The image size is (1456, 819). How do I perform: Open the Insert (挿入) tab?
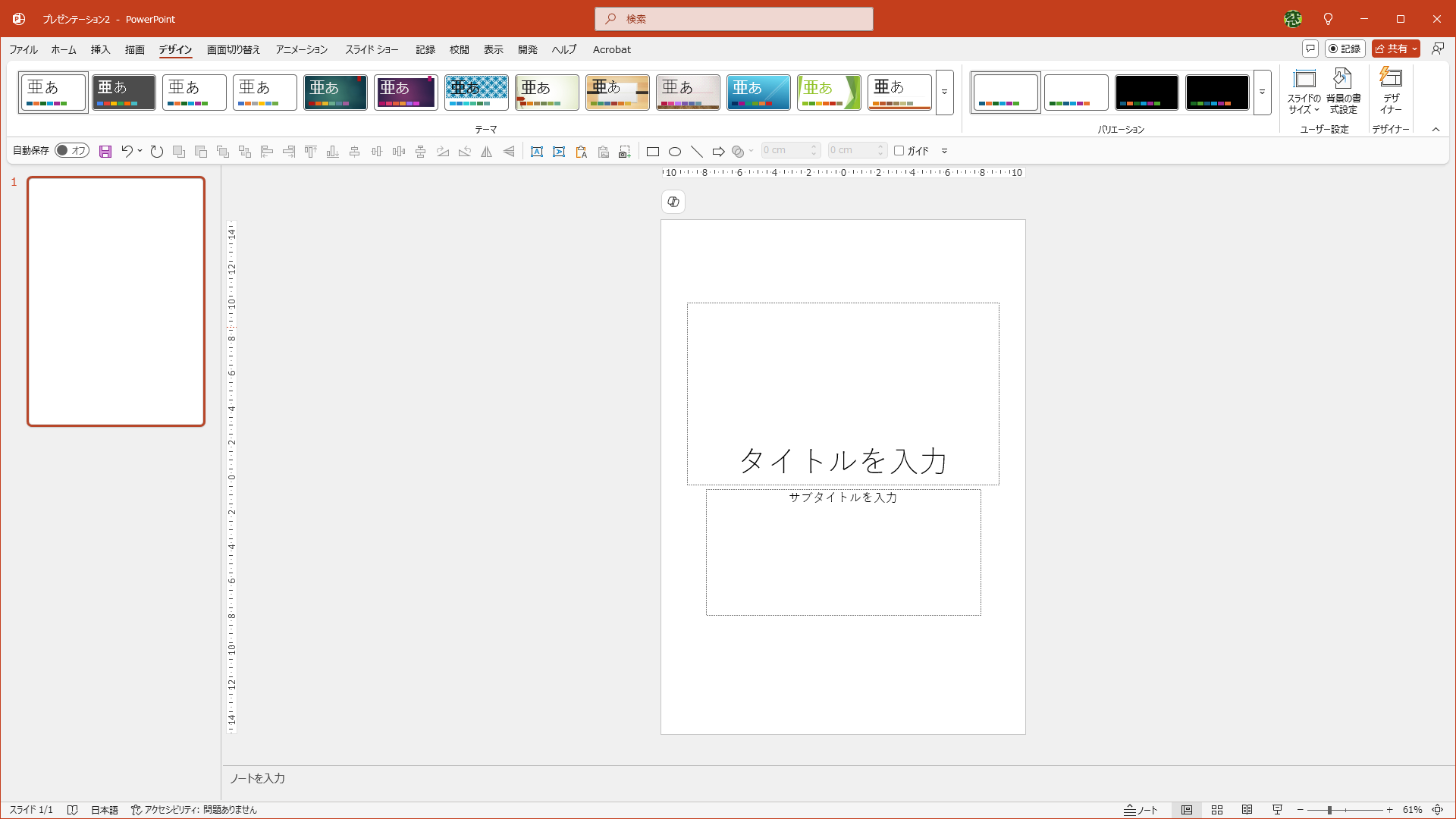click(x=100, y=49)
